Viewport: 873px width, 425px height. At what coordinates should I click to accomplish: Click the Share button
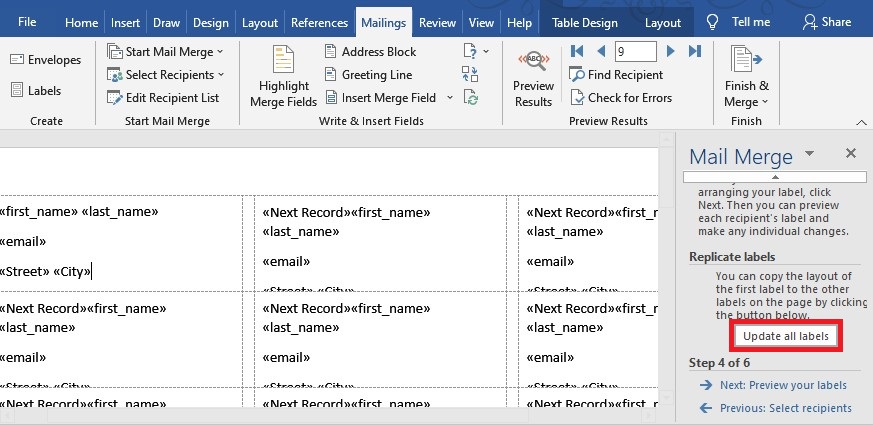point(827,22)
